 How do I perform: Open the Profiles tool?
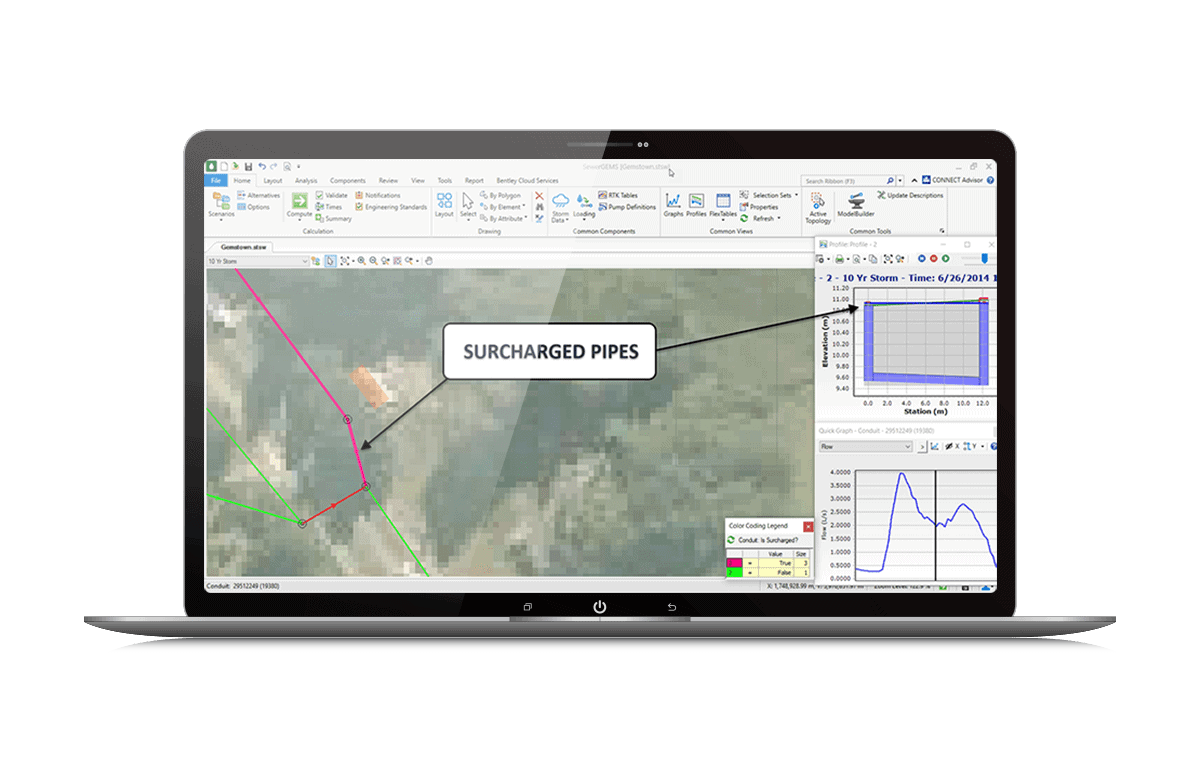click(696, 202)
